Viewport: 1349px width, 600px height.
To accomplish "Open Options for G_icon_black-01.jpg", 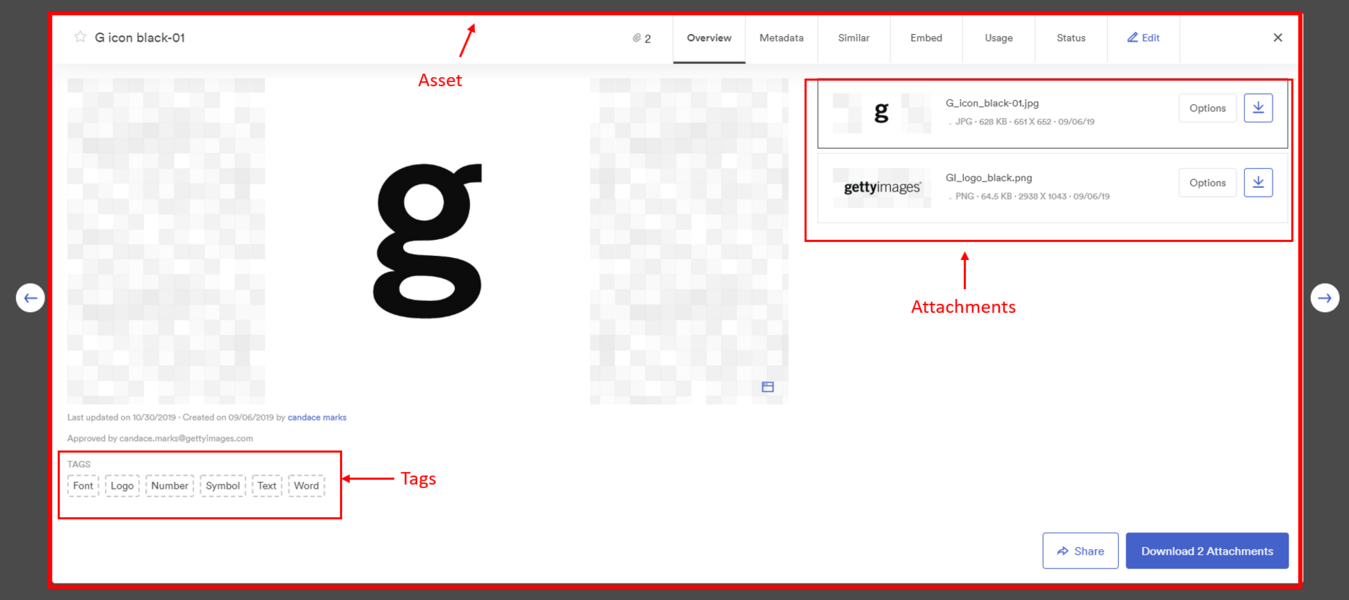I will (1208, 108).
